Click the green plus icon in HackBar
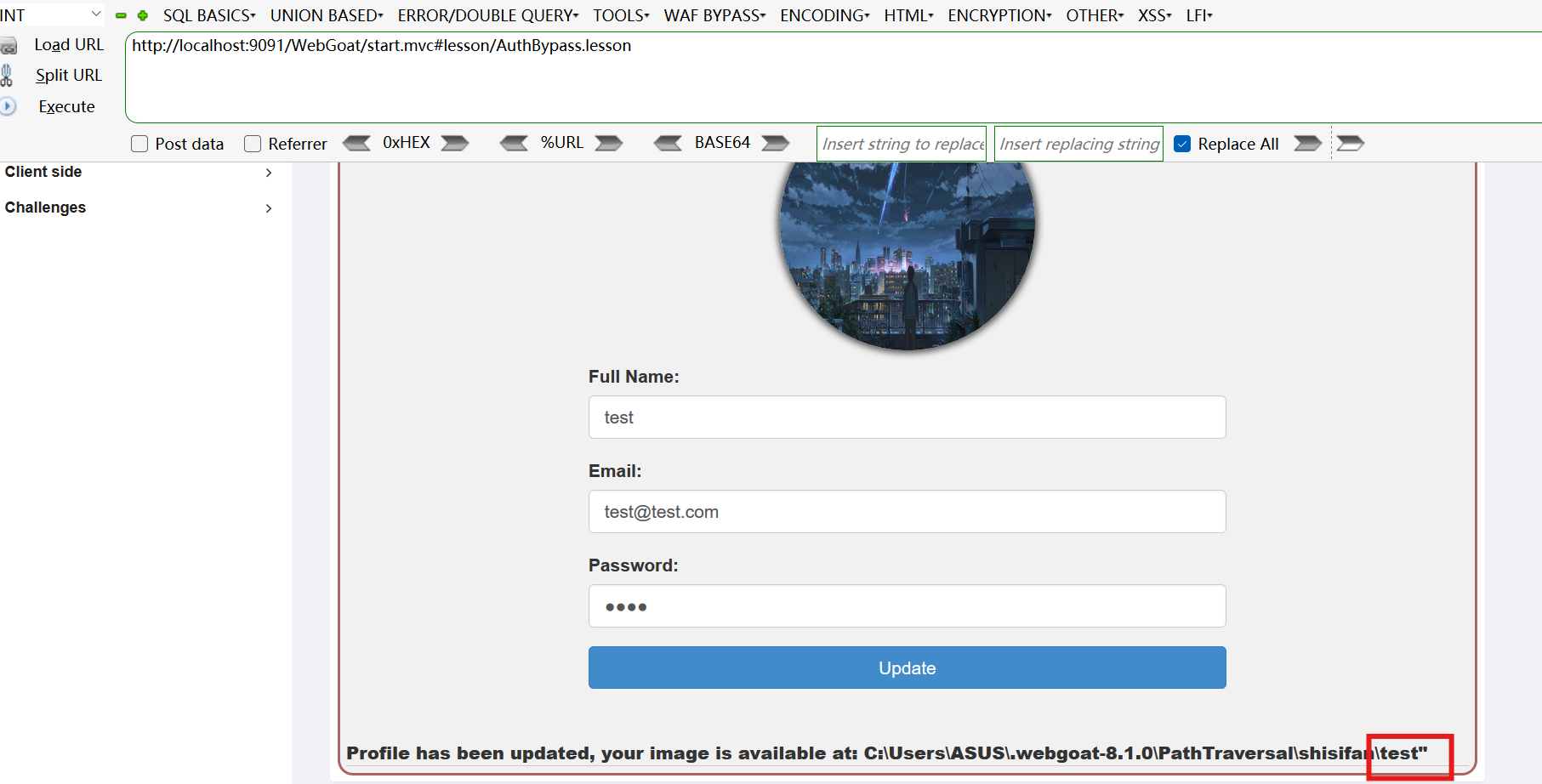 click(143, 15)
